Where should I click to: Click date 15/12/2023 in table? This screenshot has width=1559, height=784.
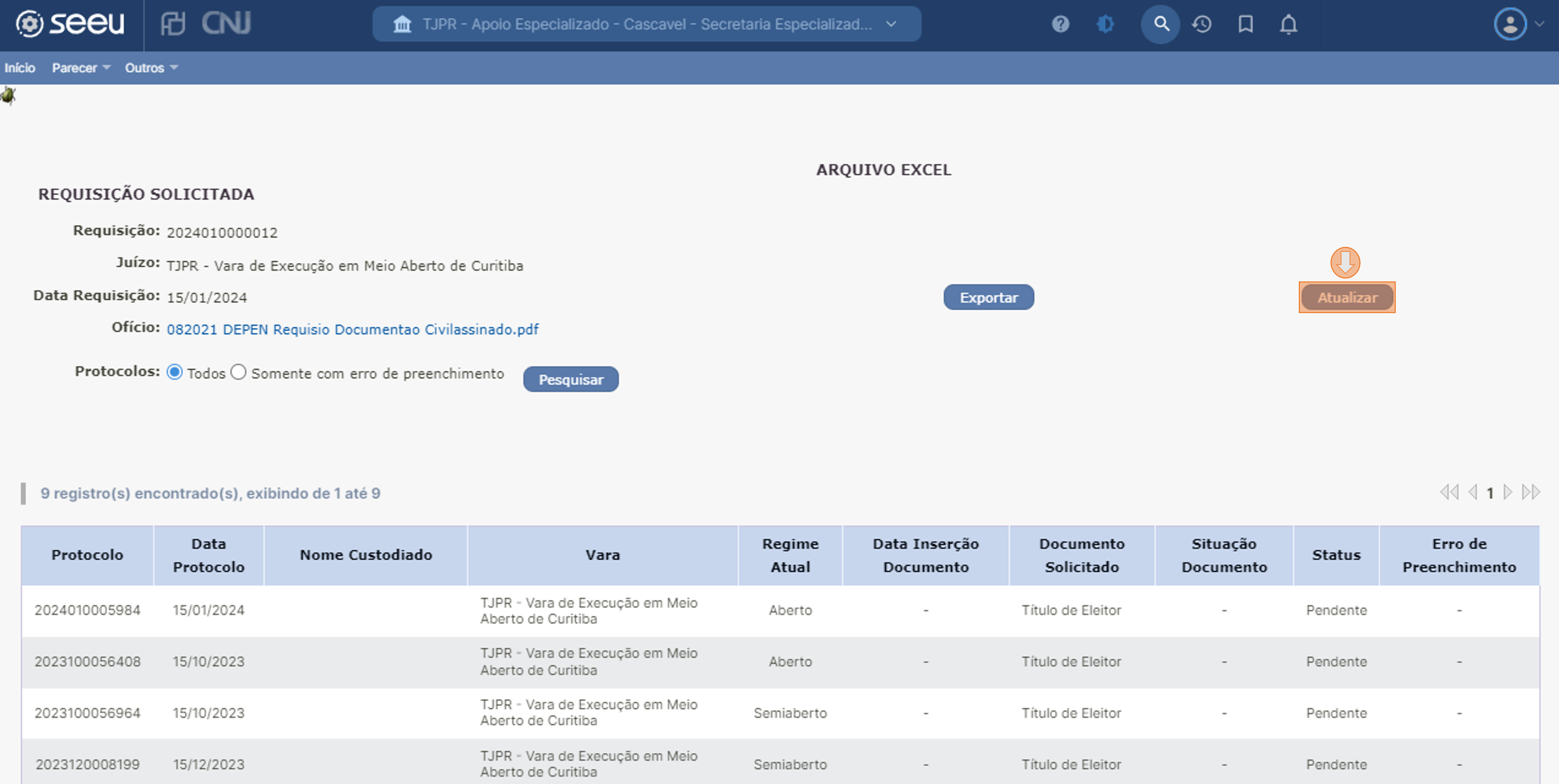(x=209, y=765)
